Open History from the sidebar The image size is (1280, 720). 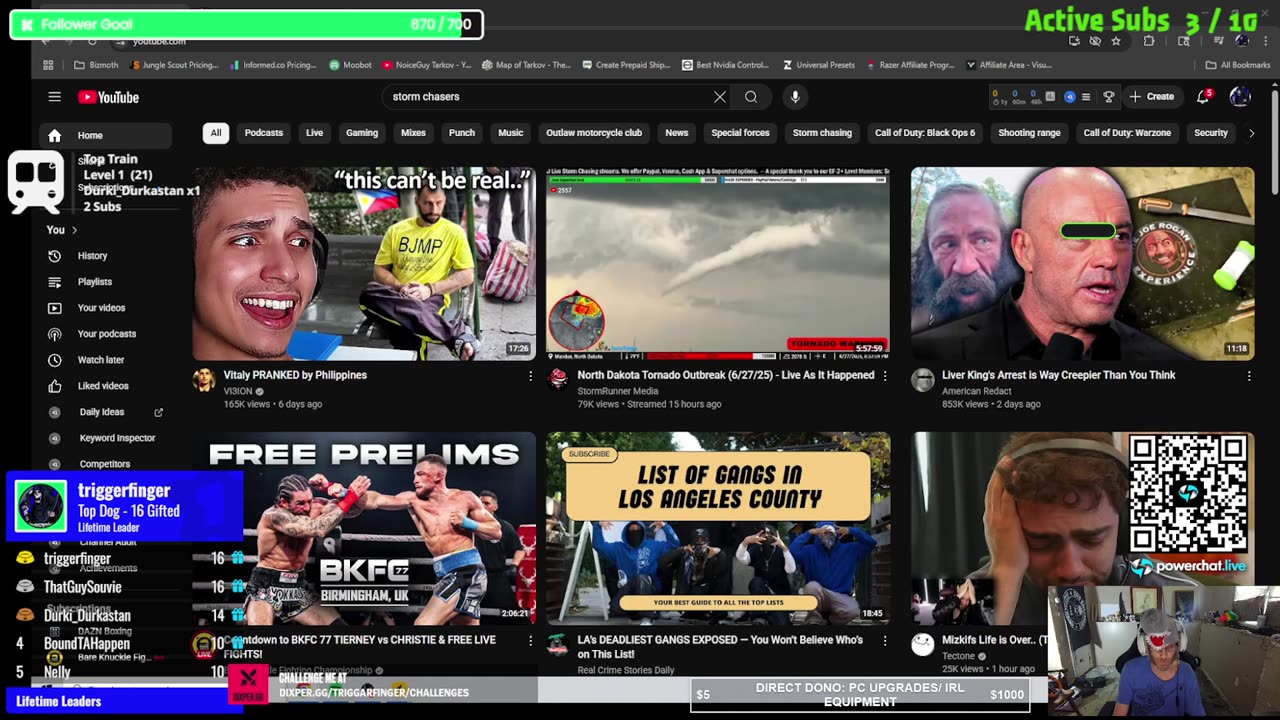coord(92,256)
